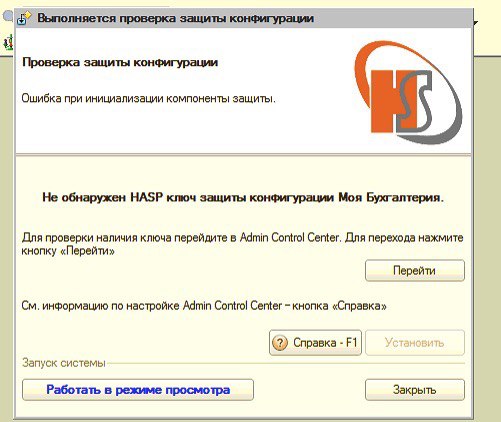Click the orange HS logo image
This screenshot has height=422, width=501.
tap(408, 93)
